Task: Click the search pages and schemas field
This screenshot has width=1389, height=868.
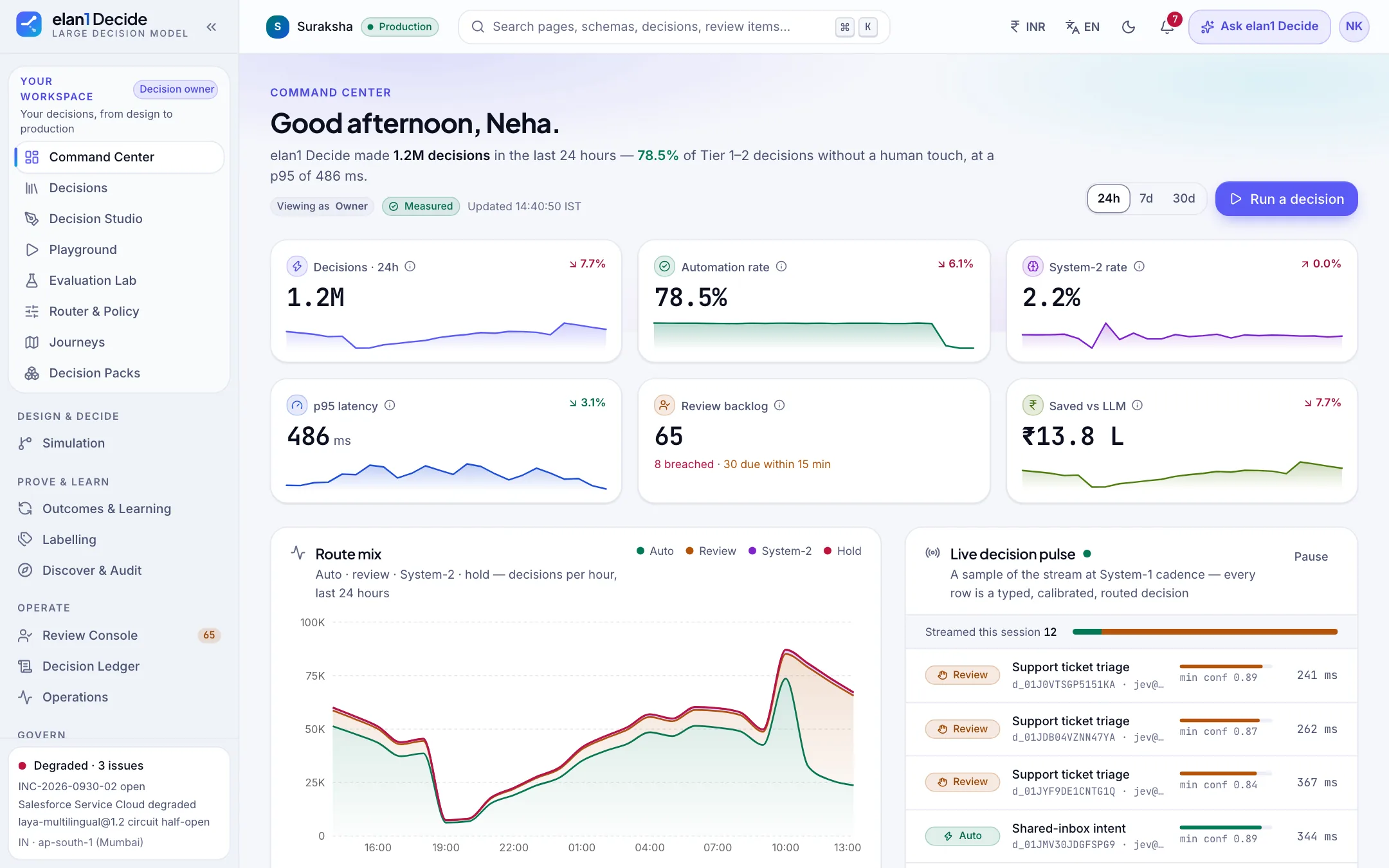Action: coord(674,26)
